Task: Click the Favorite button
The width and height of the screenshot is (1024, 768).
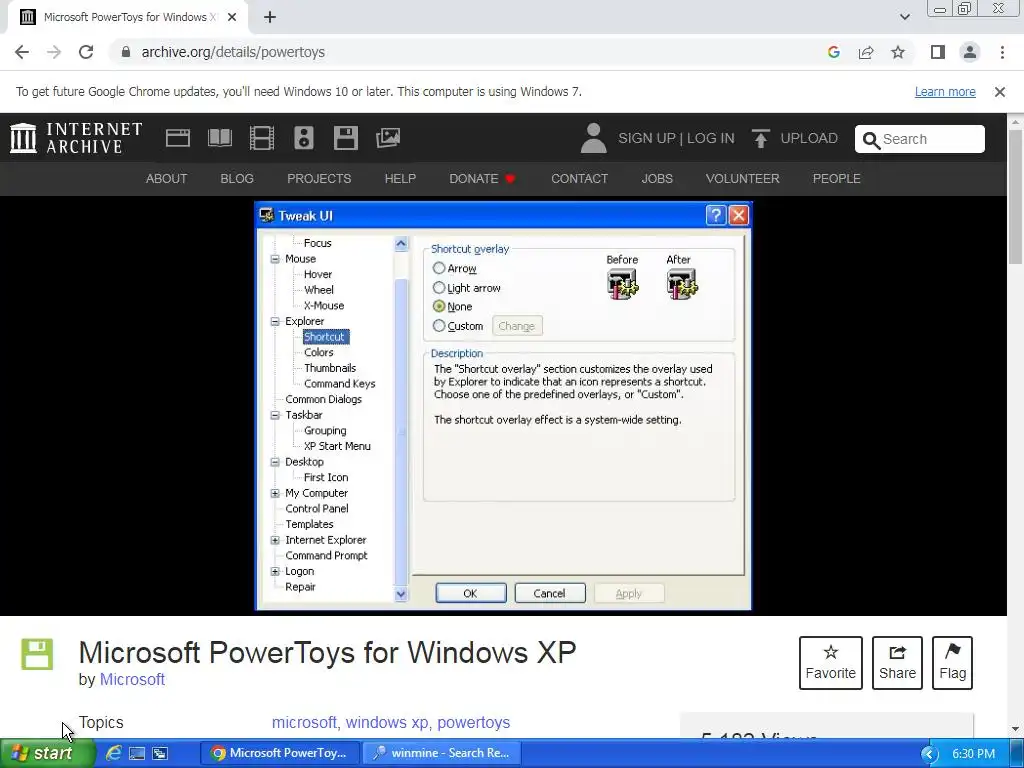Action: pyautogui.click(x=831, y=663)
